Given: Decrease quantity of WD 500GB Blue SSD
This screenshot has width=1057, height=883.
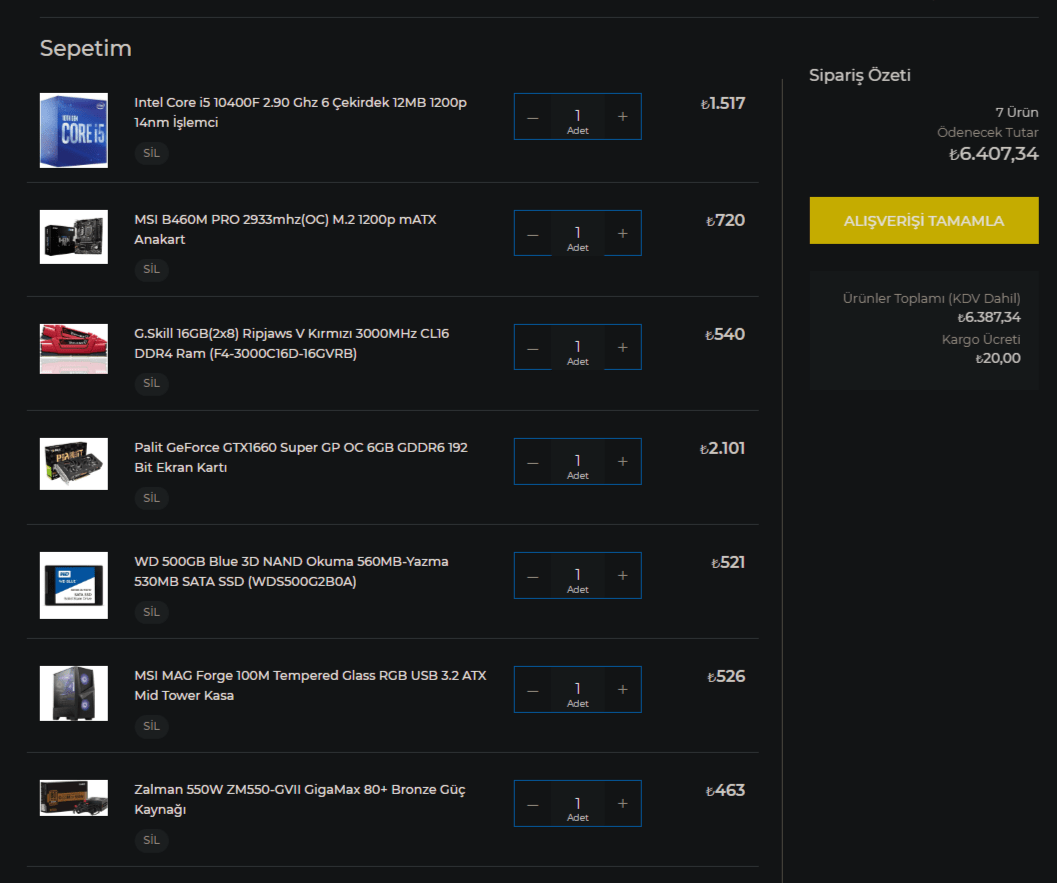Looking at the screenshot, I should coord(533,575).
